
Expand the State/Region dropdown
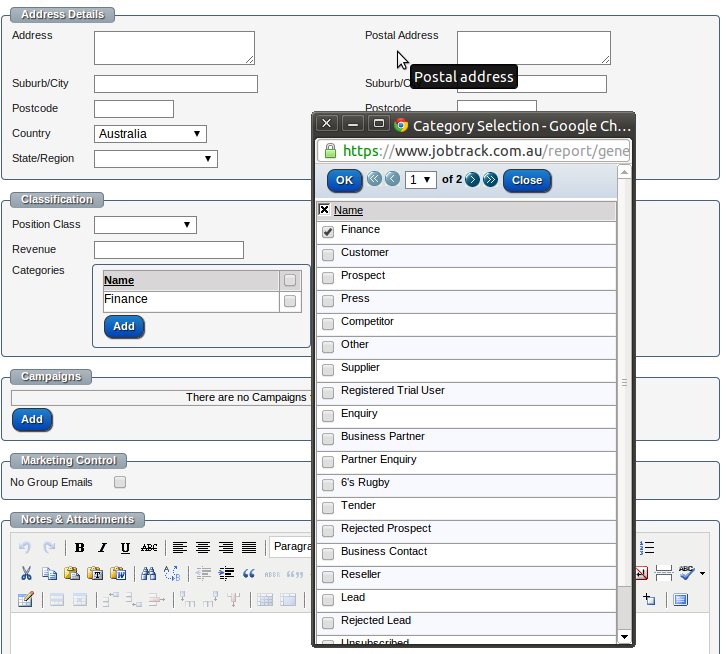pos(155,159)
